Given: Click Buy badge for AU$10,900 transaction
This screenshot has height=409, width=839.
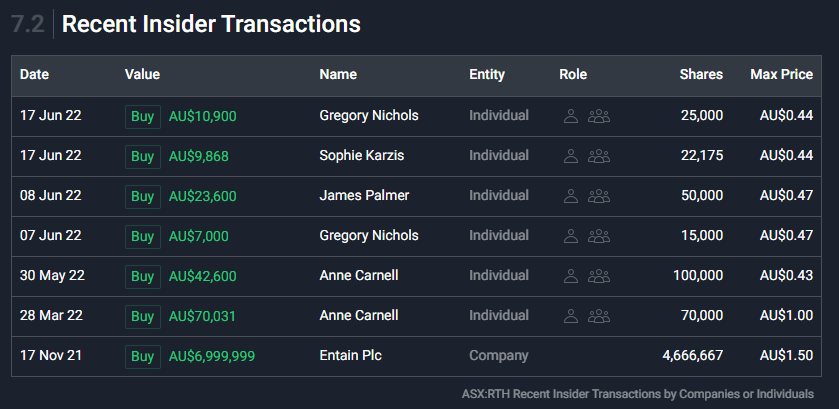Looking at the screenshot, I should tap(143, 116).
